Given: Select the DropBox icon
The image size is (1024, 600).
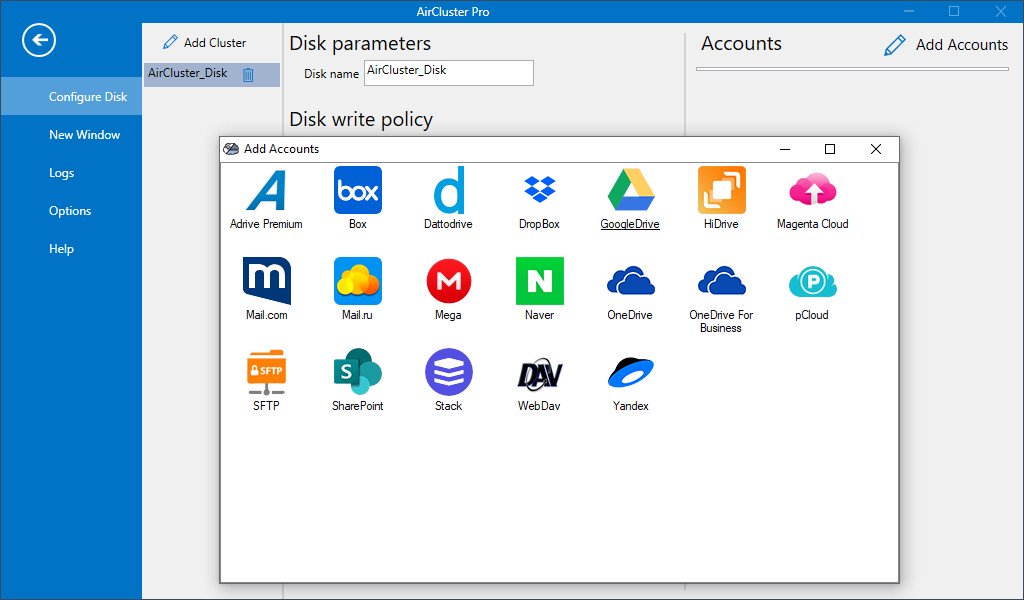Looking at the screenshot, I should (x=539, y=189).
